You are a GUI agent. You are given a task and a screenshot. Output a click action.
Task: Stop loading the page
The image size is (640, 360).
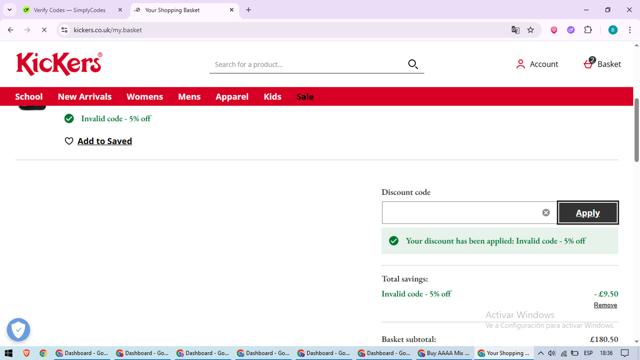[44, 30]
